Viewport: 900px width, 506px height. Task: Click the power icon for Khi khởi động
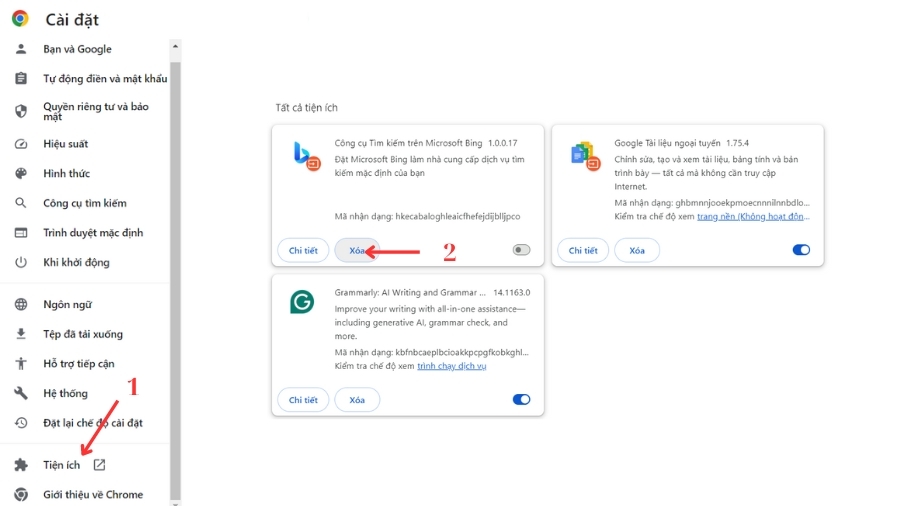click(21, 262)
